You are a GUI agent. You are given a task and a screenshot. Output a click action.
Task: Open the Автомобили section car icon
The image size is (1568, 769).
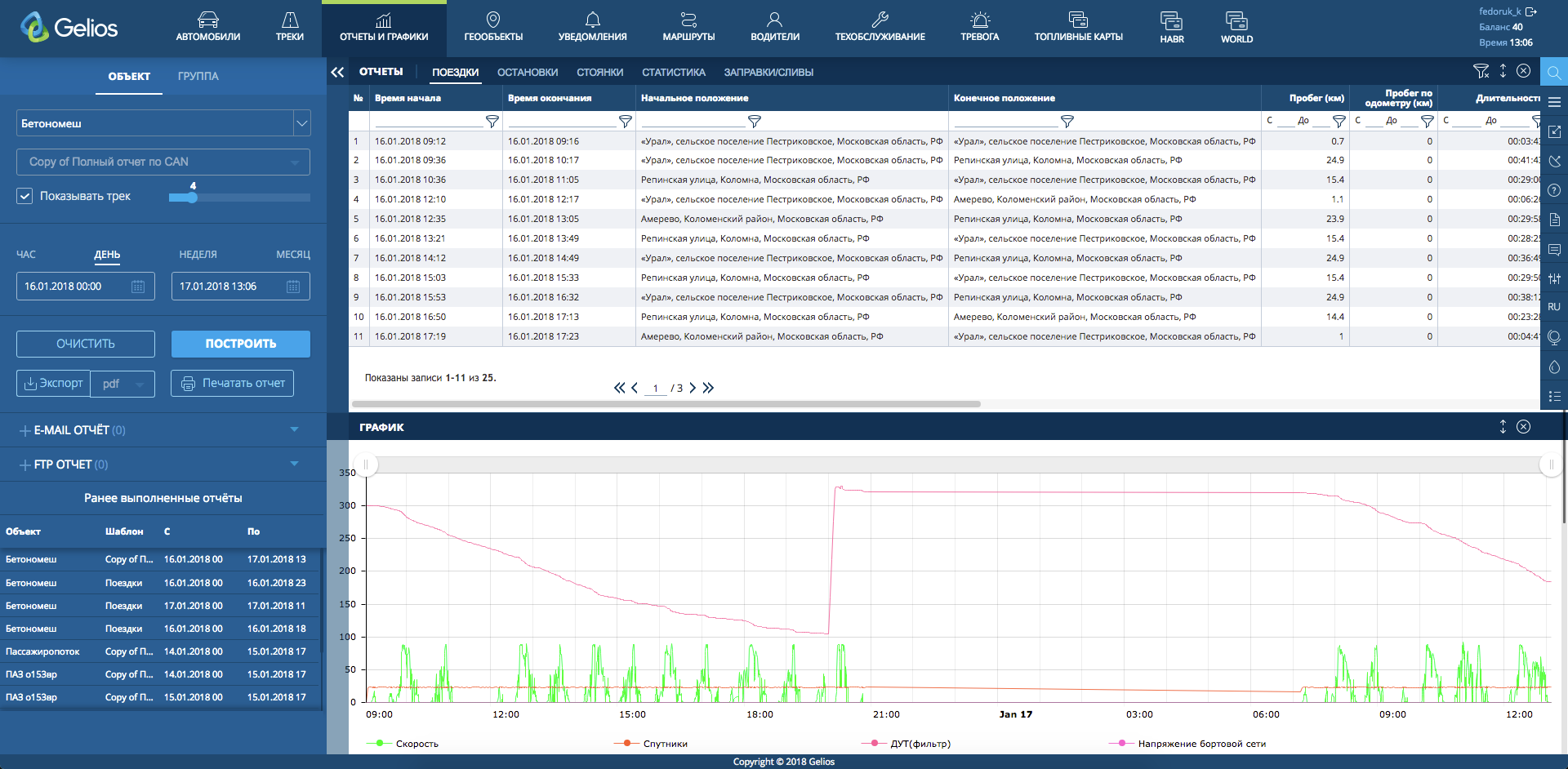coord(207,20)
